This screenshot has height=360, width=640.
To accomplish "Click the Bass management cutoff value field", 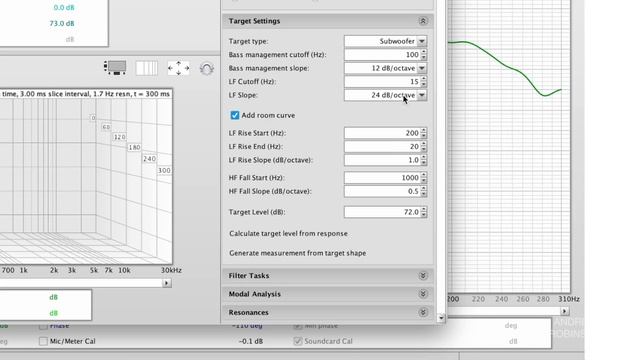I will [x=382, y=55].
